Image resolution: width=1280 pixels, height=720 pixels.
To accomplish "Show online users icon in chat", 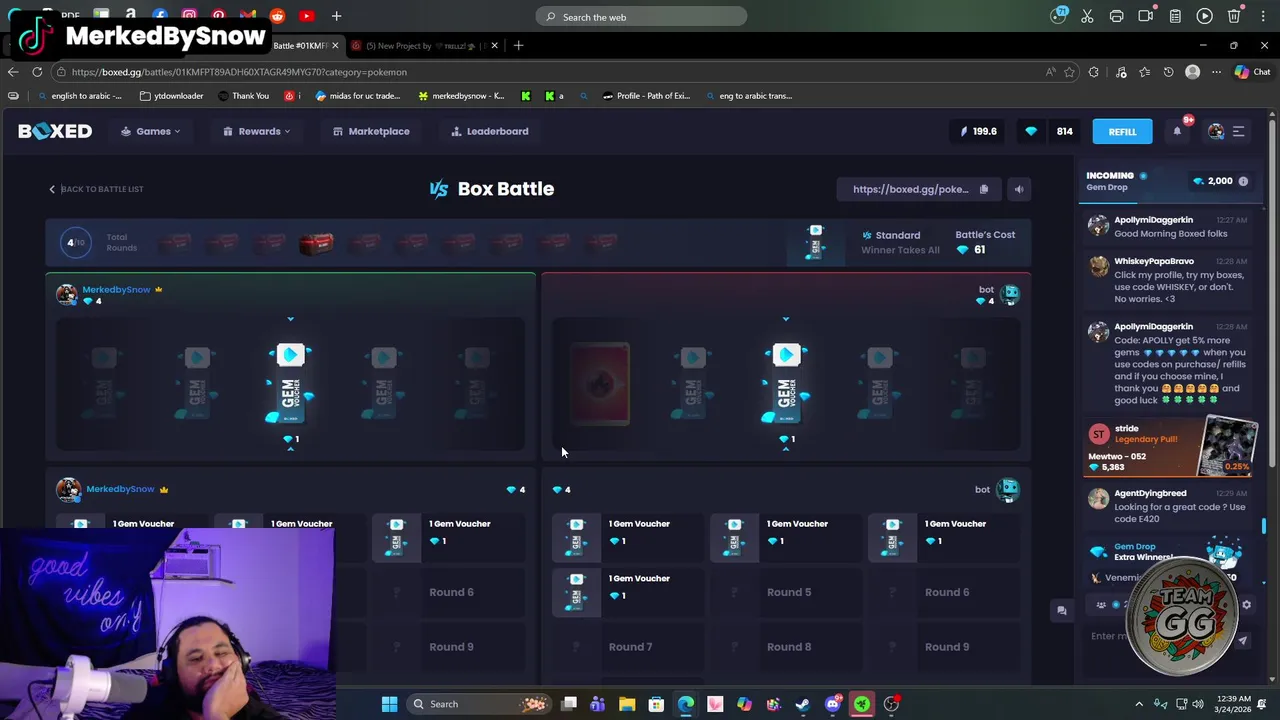I will click(1101, 604).
